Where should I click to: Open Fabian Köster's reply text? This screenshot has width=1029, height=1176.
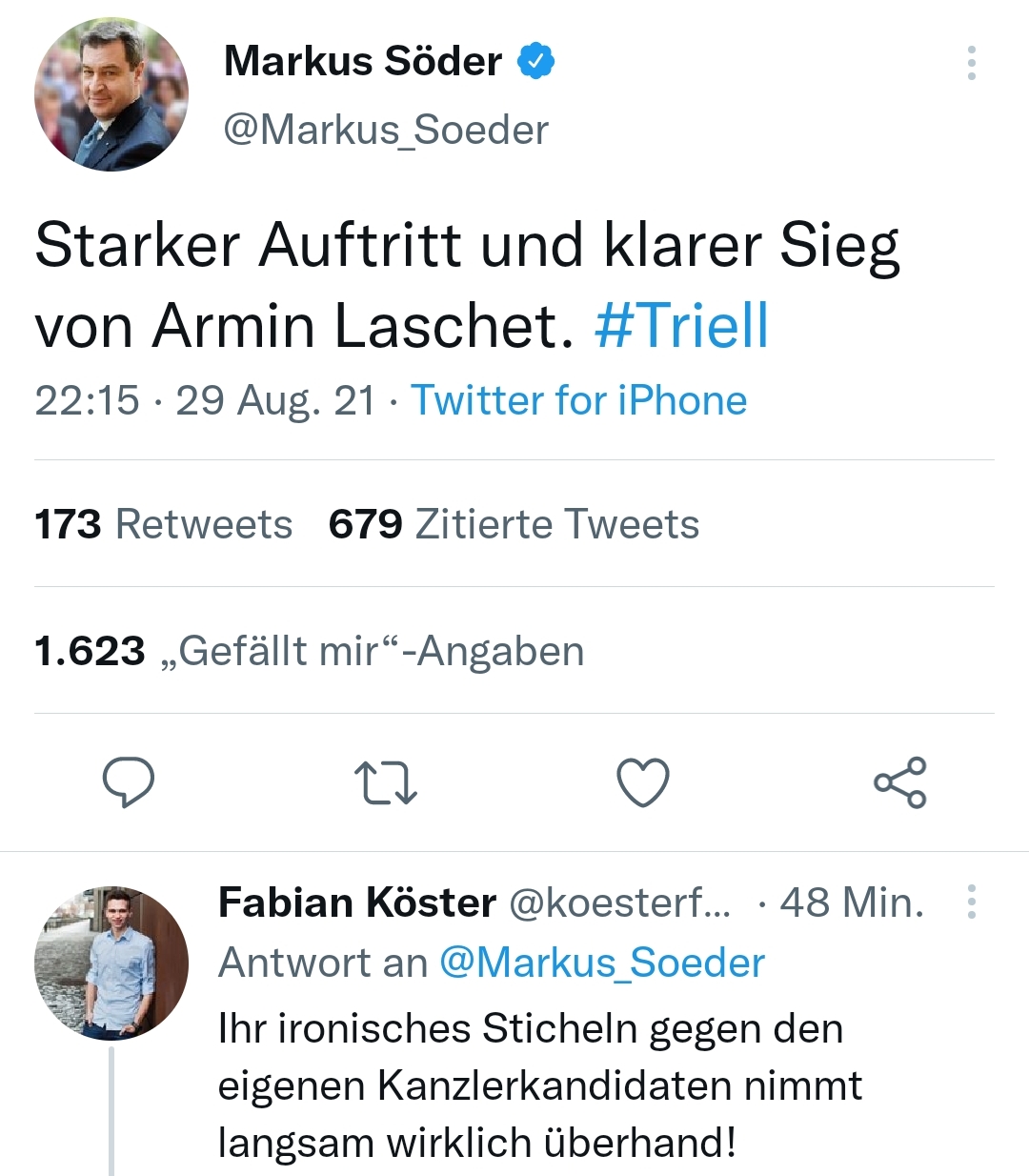[x=539, y=1085]
